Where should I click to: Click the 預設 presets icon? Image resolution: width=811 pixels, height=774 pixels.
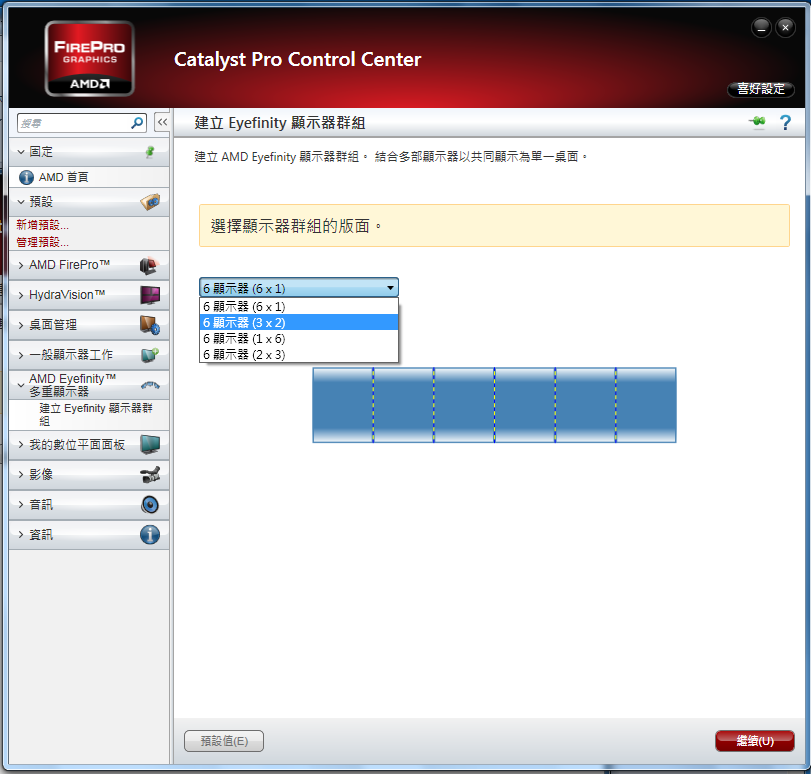pos(150,202)
